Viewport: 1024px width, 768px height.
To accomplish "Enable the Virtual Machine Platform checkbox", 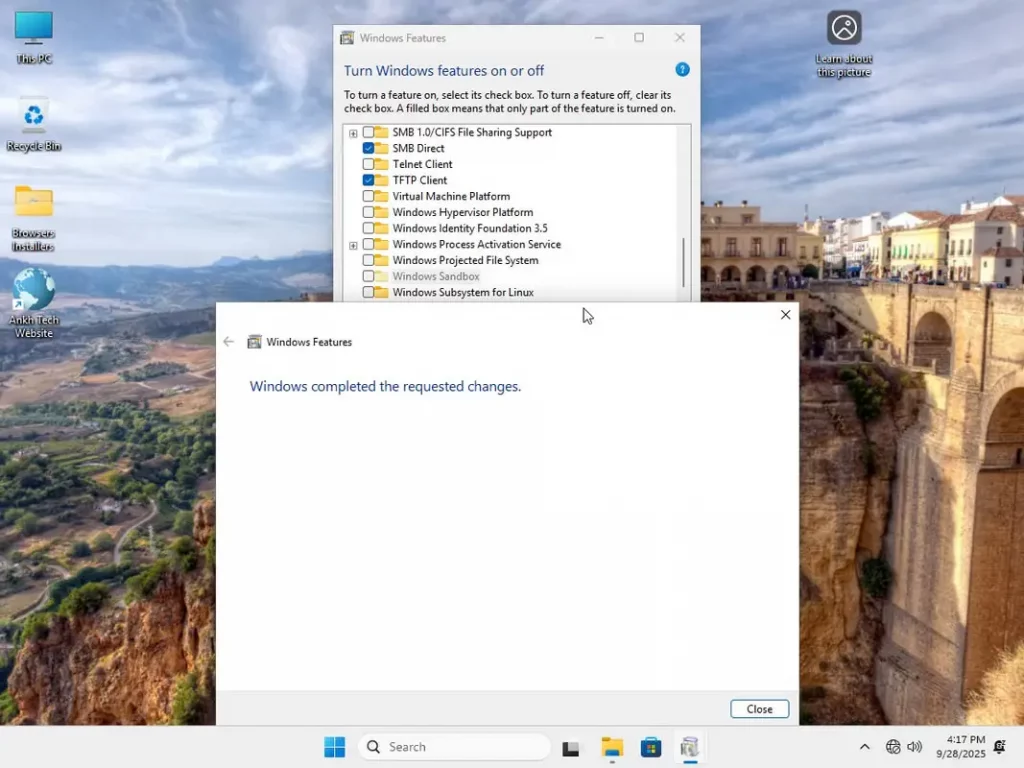I will coord(368,196).
